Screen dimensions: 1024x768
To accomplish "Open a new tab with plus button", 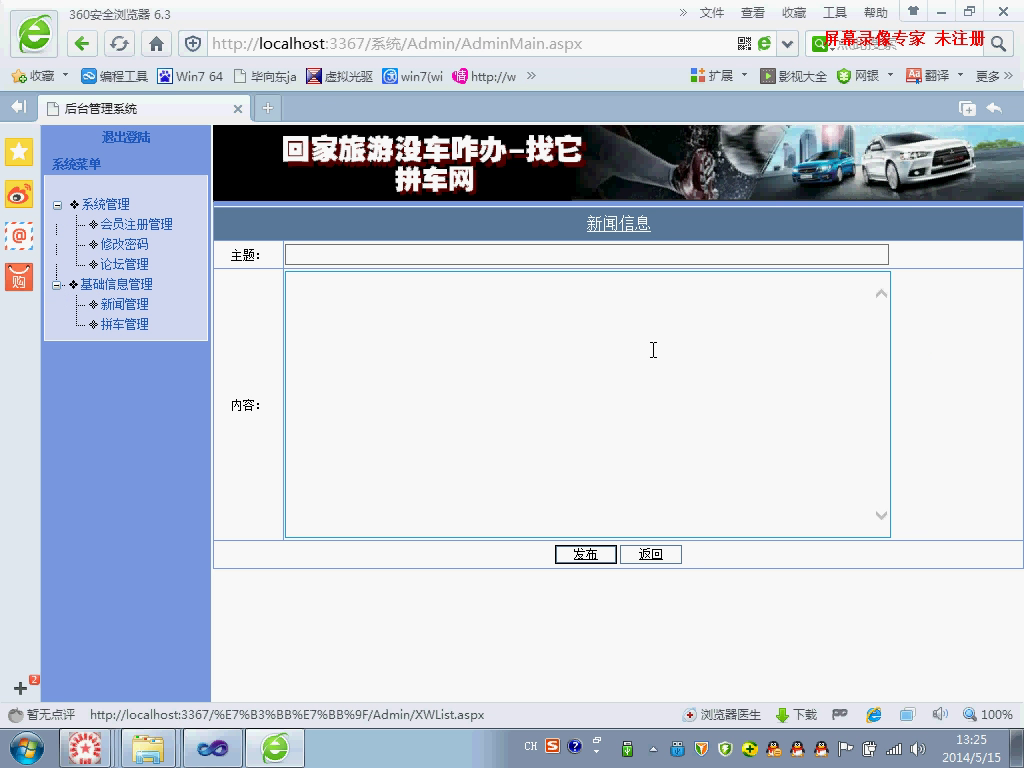I will pyautogui.click(x=268, y=108).
